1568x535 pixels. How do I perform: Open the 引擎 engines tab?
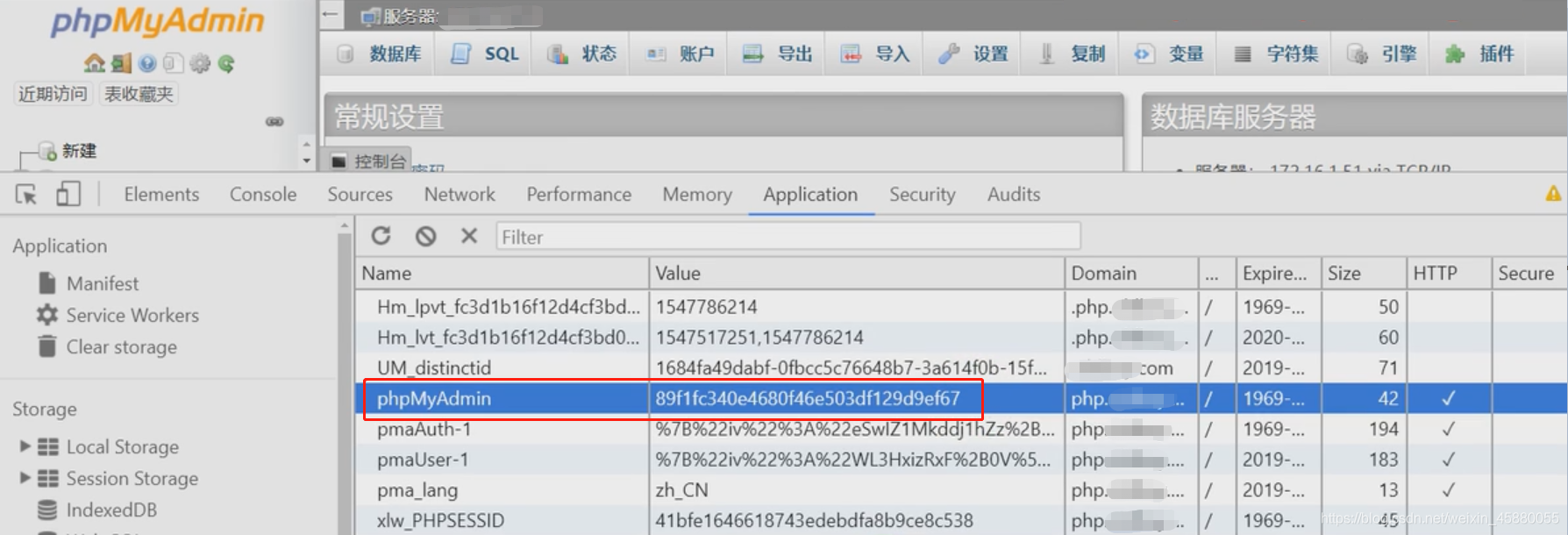1381,53
